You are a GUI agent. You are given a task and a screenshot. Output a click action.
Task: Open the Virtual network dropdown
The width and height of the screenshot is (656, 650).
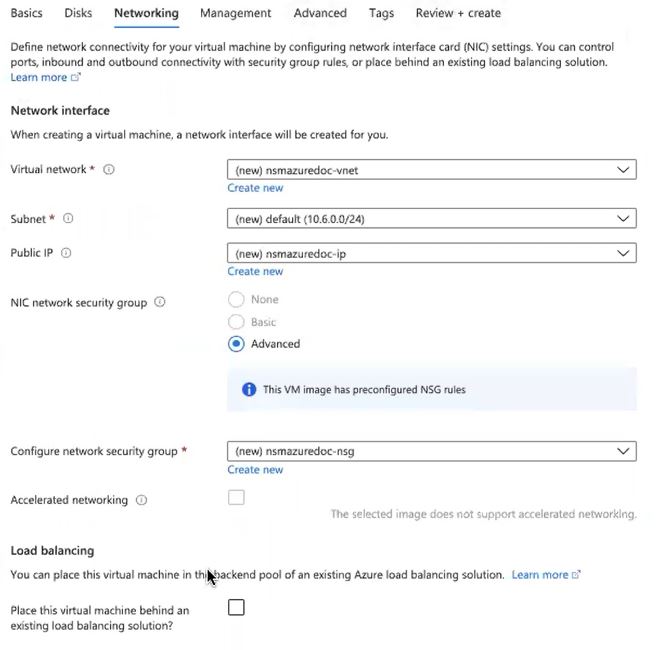(431, 170)
